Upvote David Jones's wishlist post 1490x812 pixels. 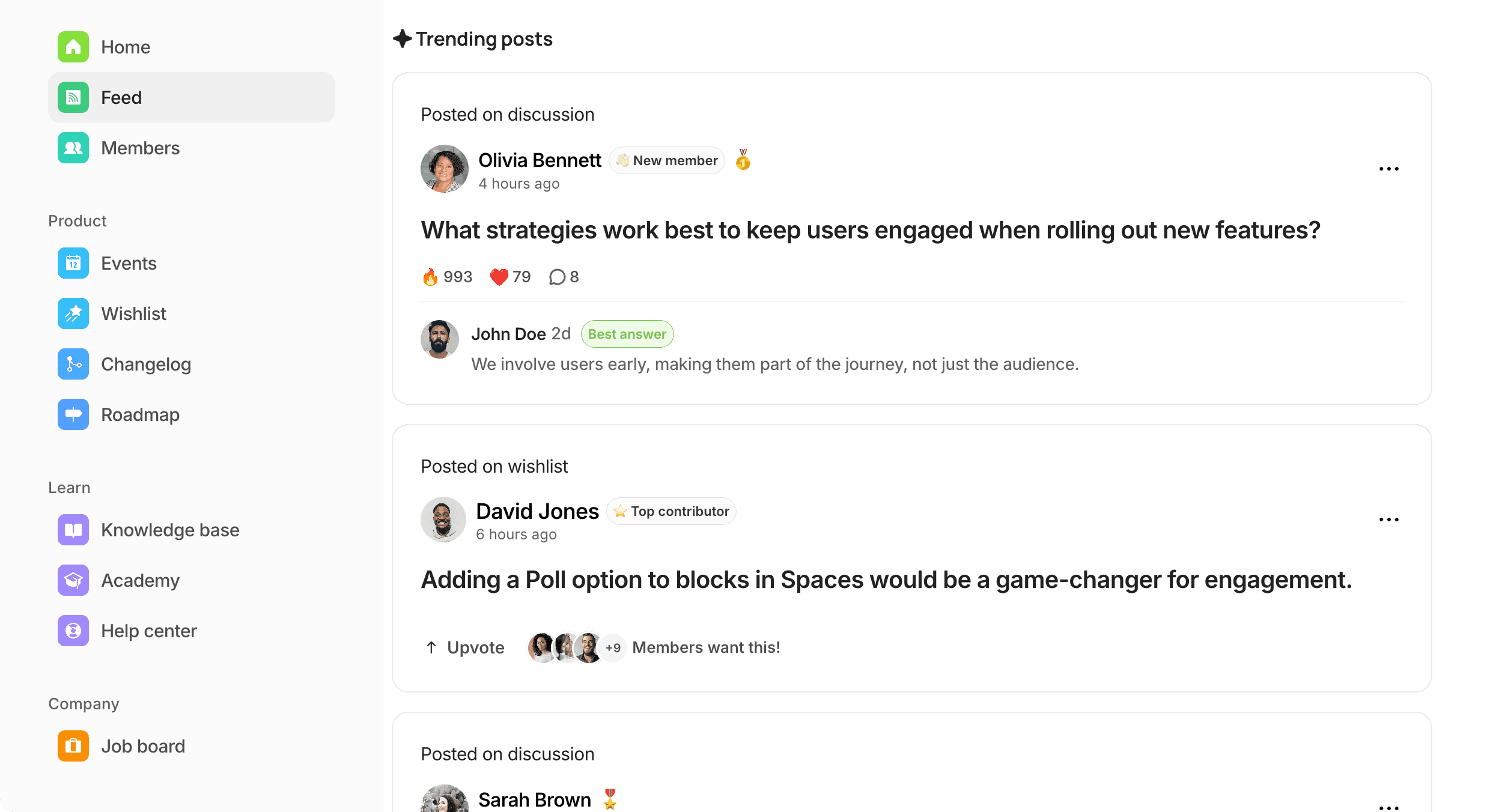tap(464, 647)
